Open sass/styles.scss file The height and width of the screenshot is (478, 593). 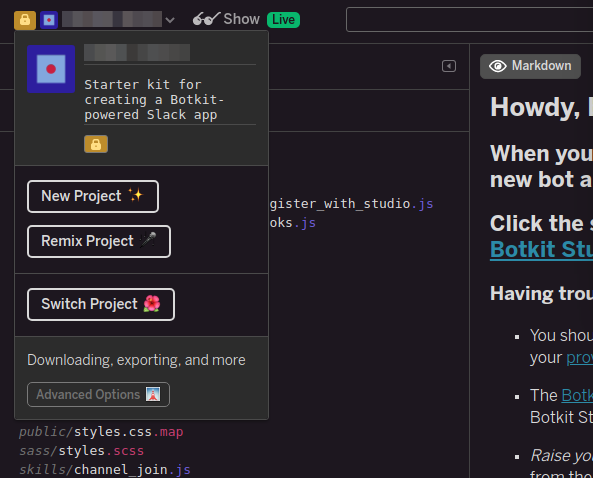81,450
